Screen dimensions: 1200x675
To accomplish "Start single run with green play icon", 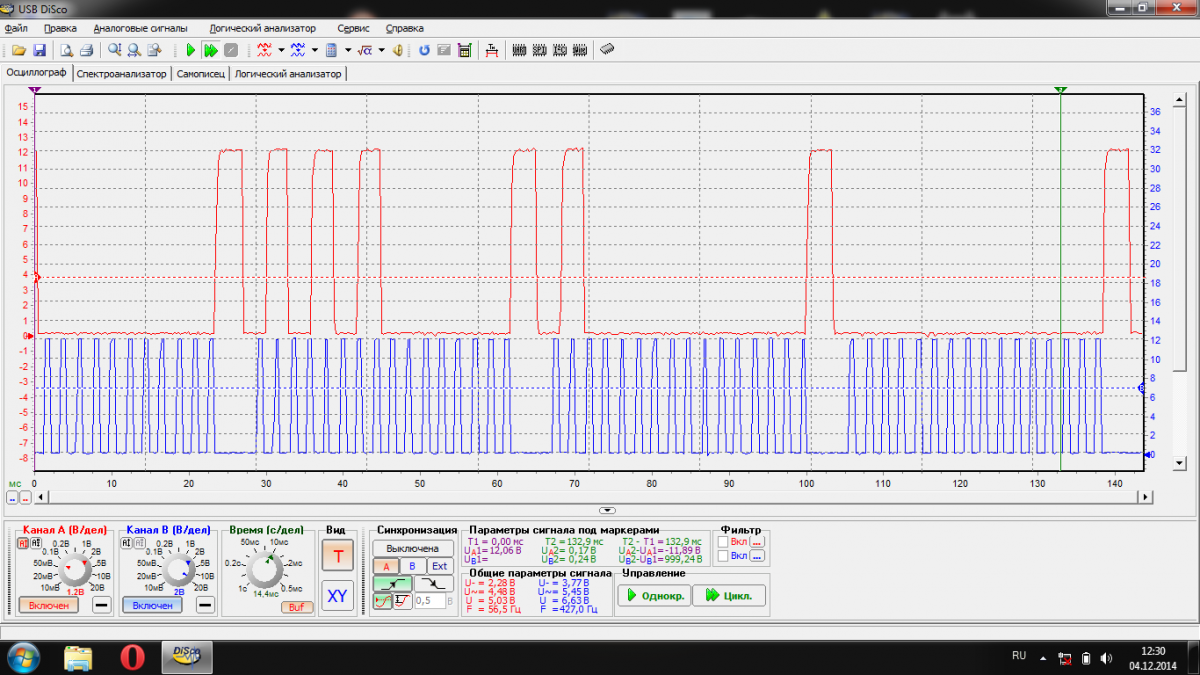I will coord(190,50).
